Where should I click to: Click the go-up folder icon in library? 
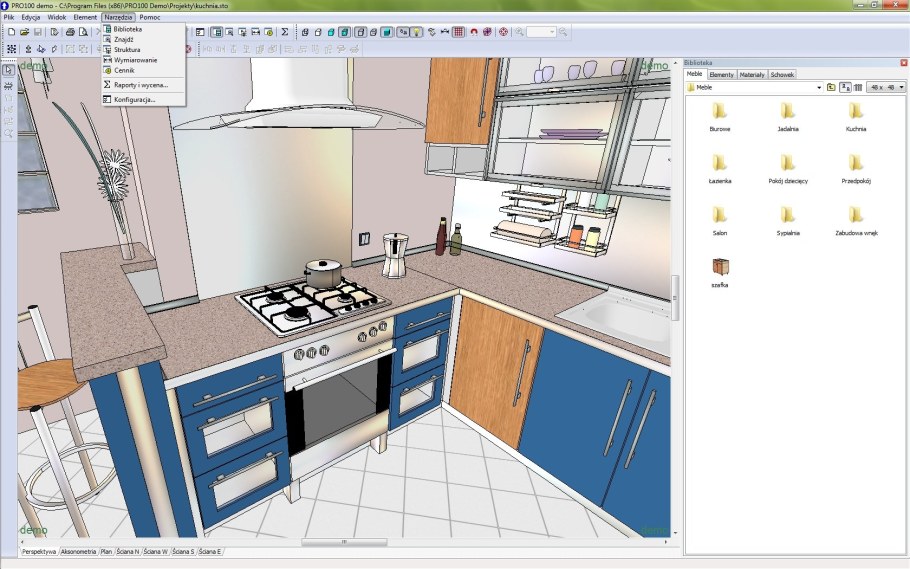[x=831, y=88]
